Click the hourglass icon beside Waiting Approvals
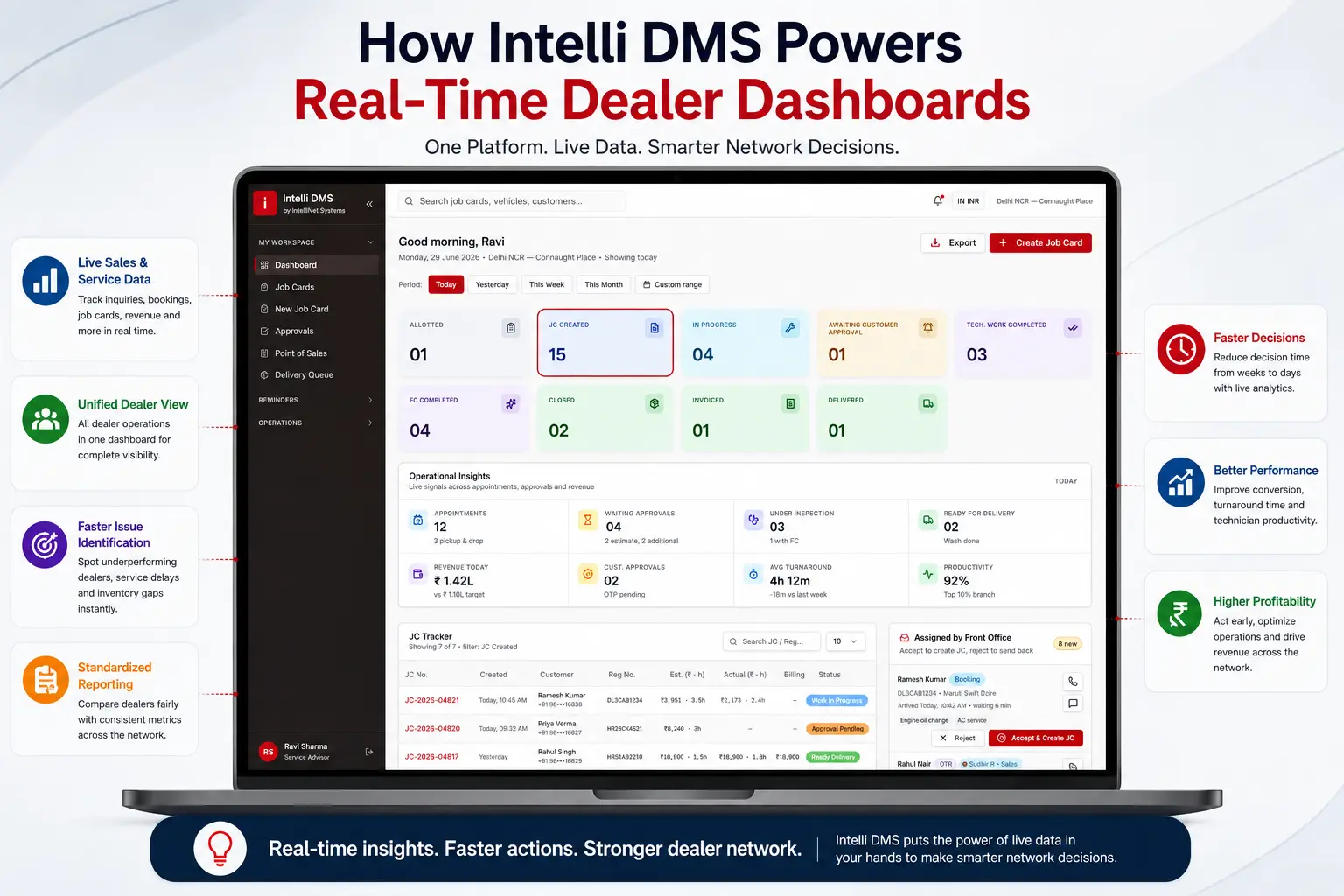Image resolution: width=1344 pixels, height=896 pixels. point(588,521)
